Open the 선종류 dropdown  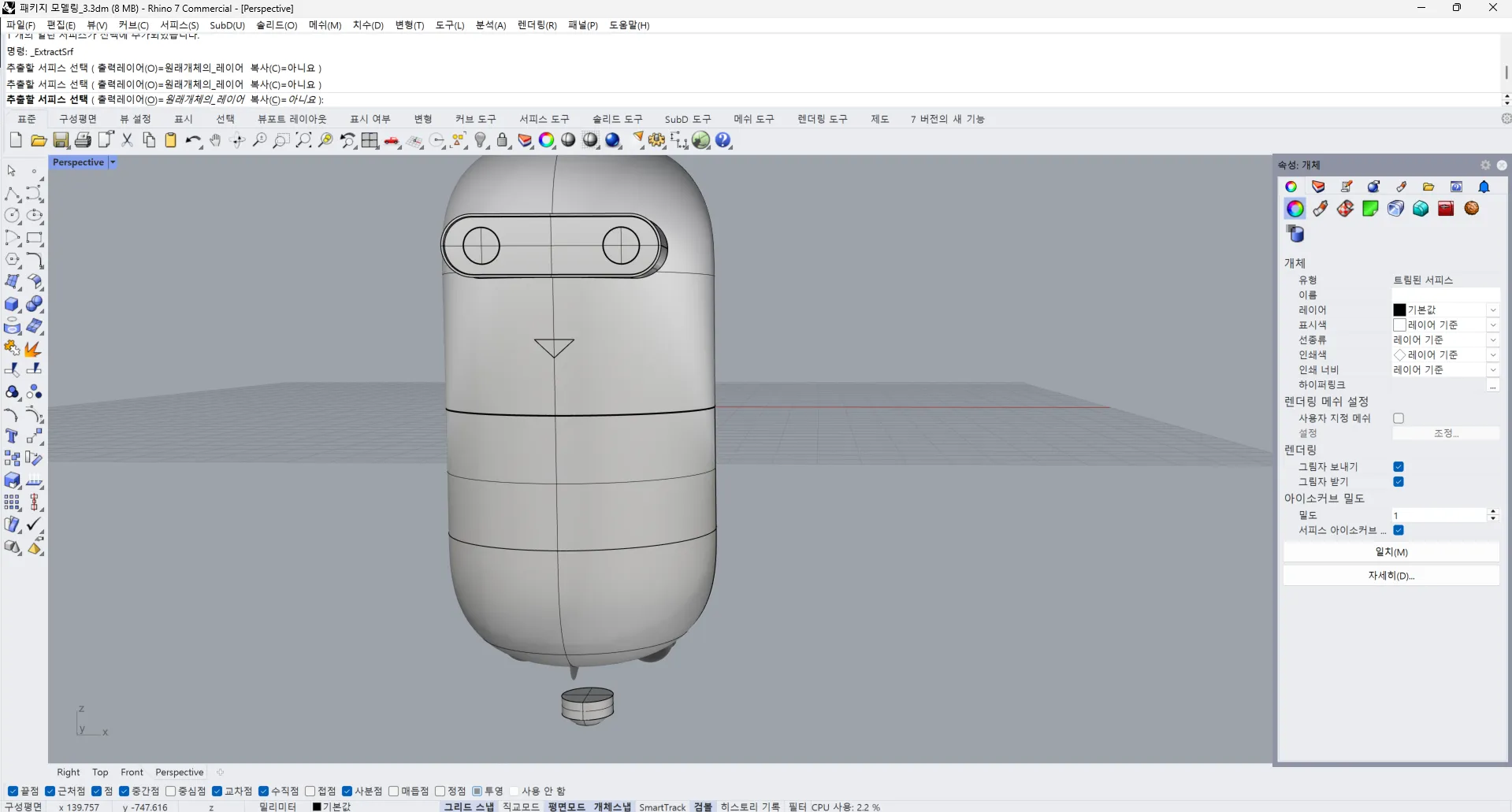(x=1492, y=339)
